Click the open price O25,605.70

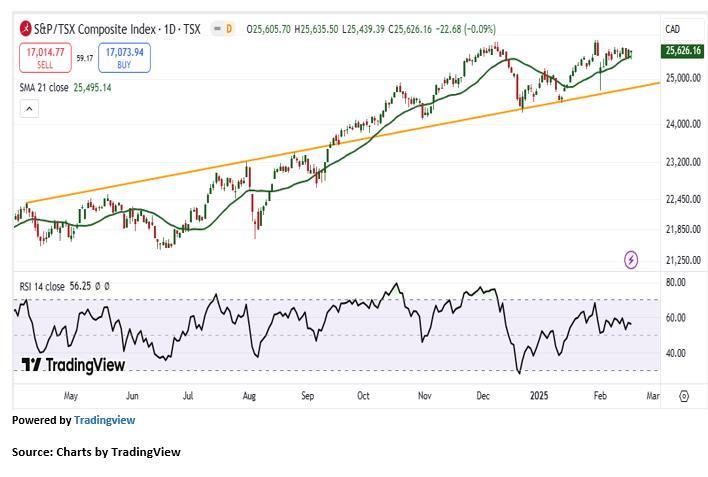click(269, 29)
